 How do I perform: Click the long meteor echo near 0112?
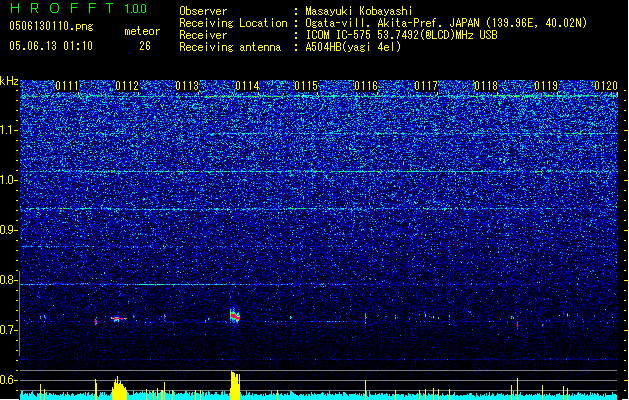pos(119,319)
